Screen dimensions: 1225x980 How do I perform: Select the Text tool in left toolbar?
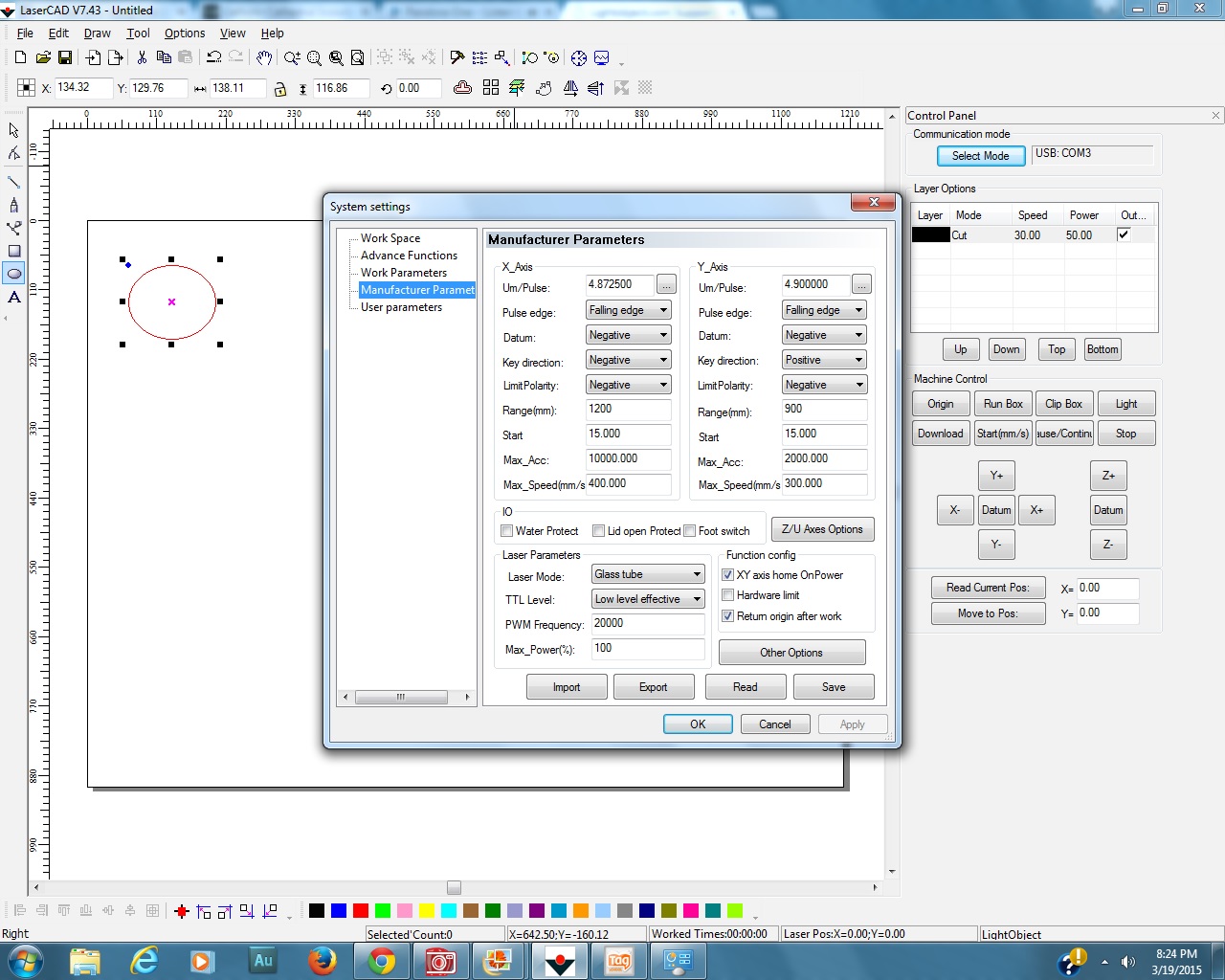[x=14, y=298]
